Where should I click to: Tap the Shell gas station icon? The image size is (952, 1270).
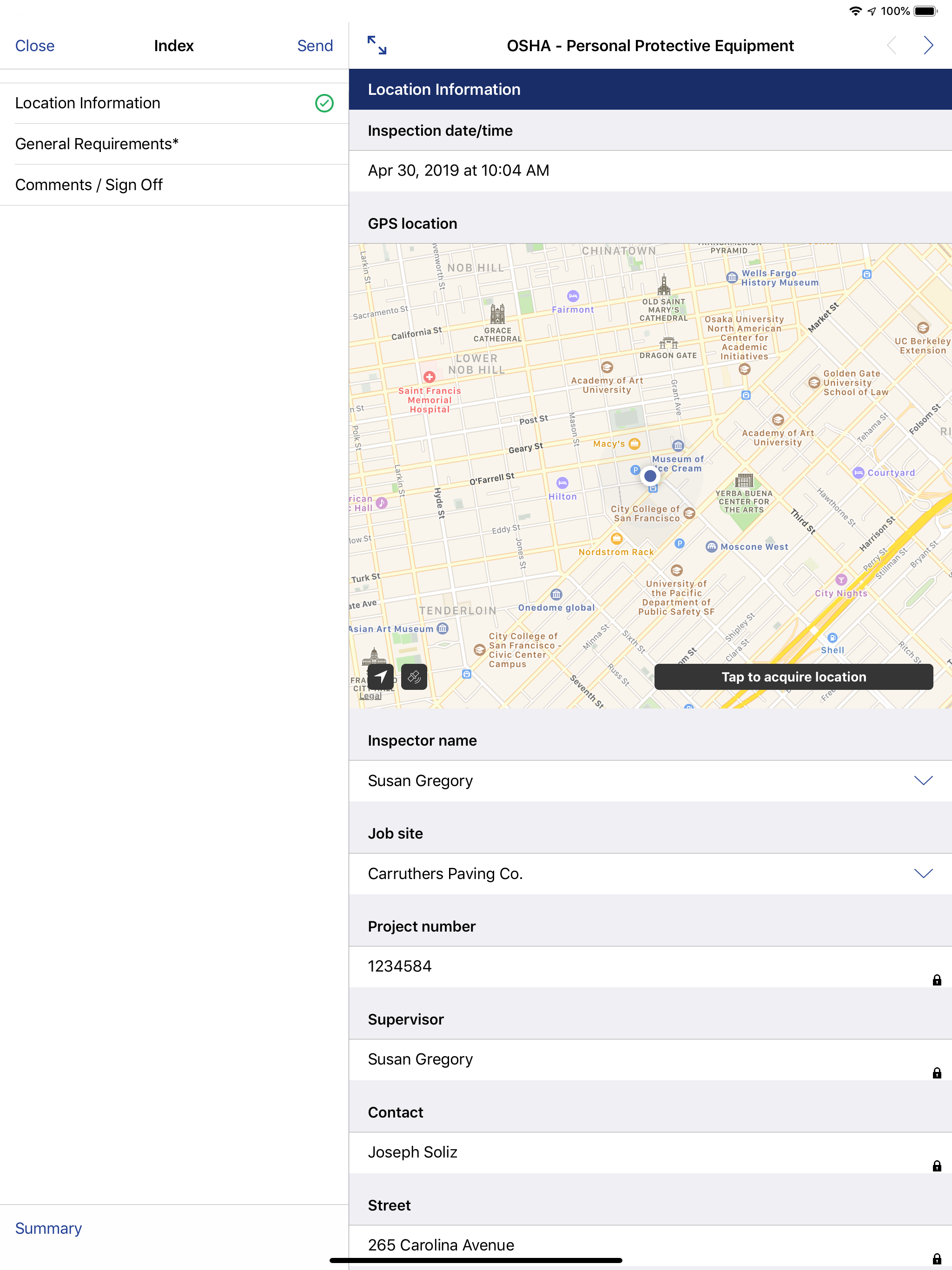click(x=833, y=637)
